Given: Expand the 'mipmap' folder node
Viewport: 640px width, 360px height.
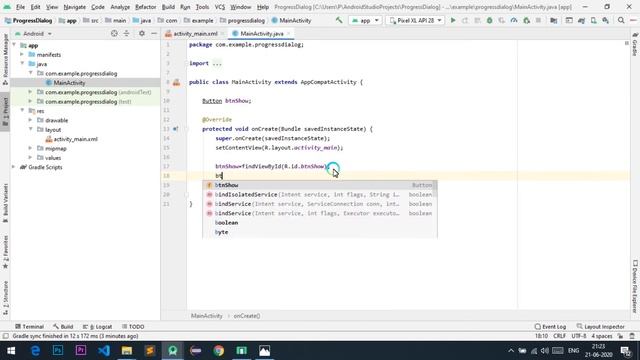Looking at the screenshot, I should [31, 148].
